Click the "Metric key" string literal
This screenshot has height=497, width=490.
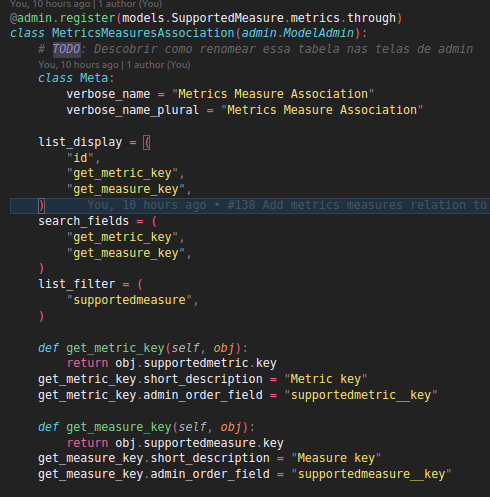(x=326, y=379)
